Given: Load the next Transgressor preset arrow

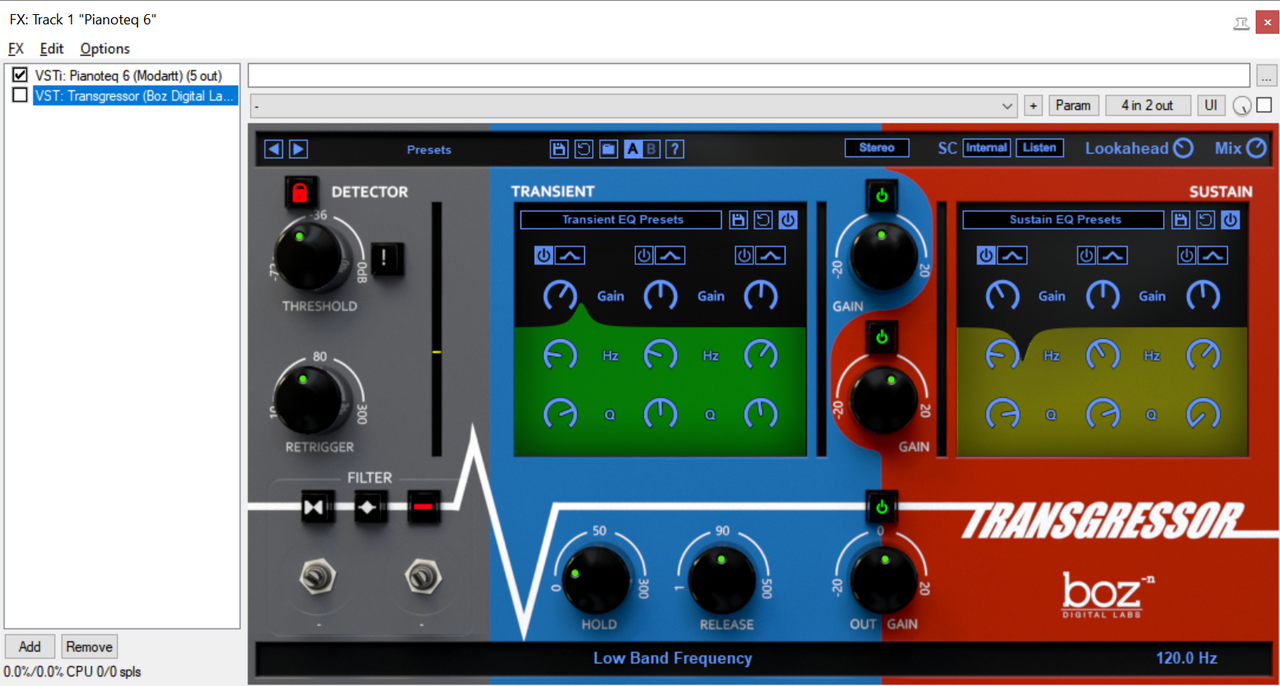Looking at the screenshot, I should (x=298, y=149).
